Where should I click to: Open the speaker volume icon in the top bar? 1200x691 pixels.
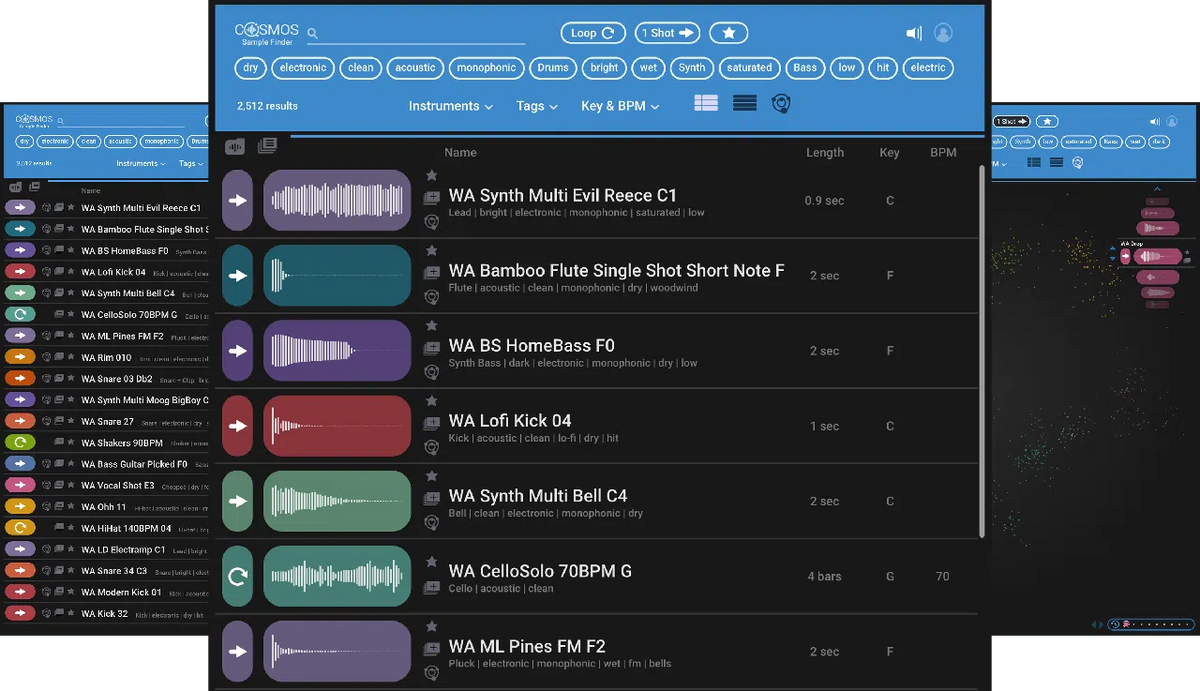pyautogui.click(x=913, y=32)
